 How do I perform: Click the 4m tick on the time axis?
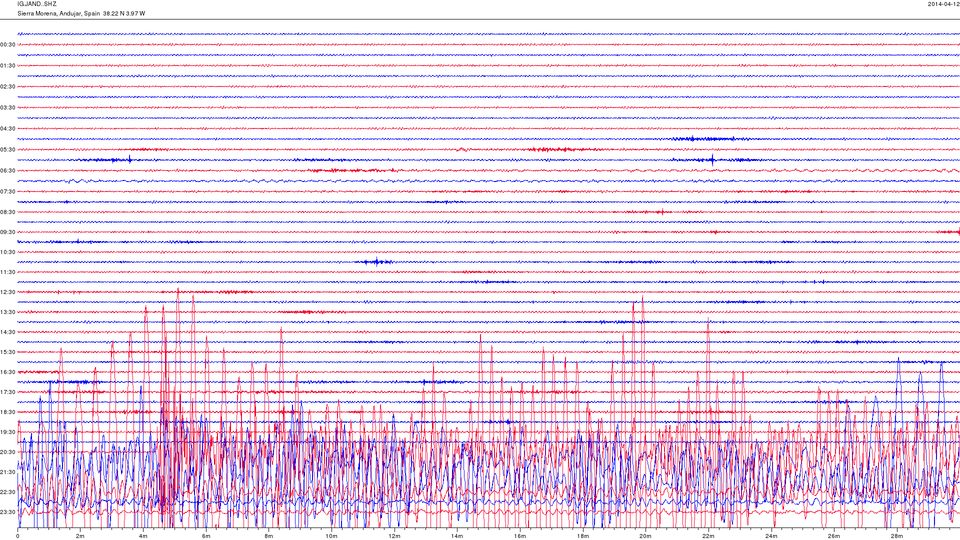pos(143,536)
